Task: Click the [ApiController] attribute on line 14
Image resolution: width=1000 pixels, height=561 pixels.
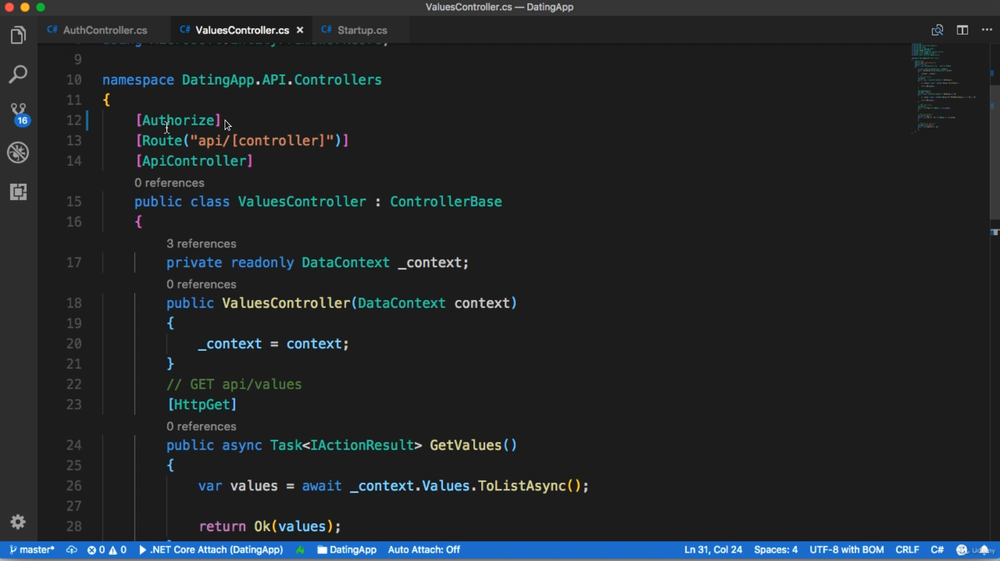Action: [194, 161]
